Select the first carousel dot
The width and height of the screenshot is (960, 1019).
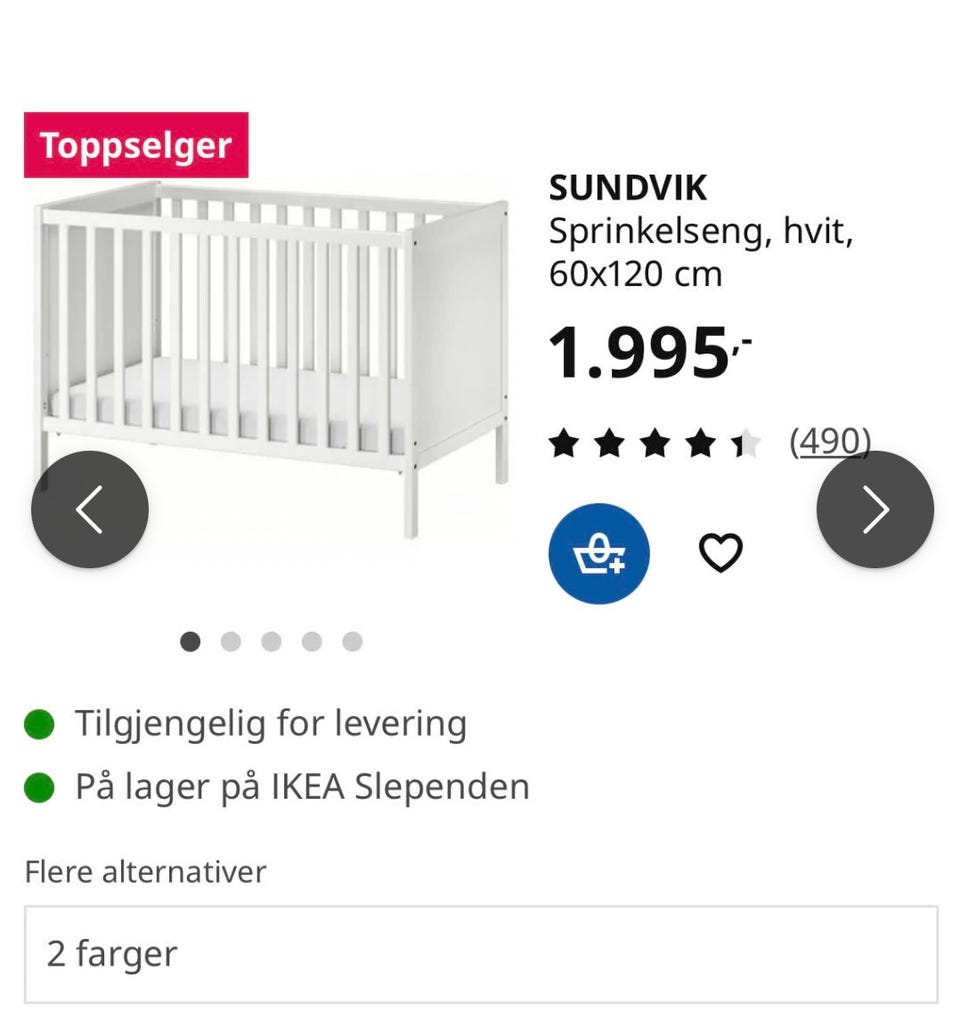[190, 642]
